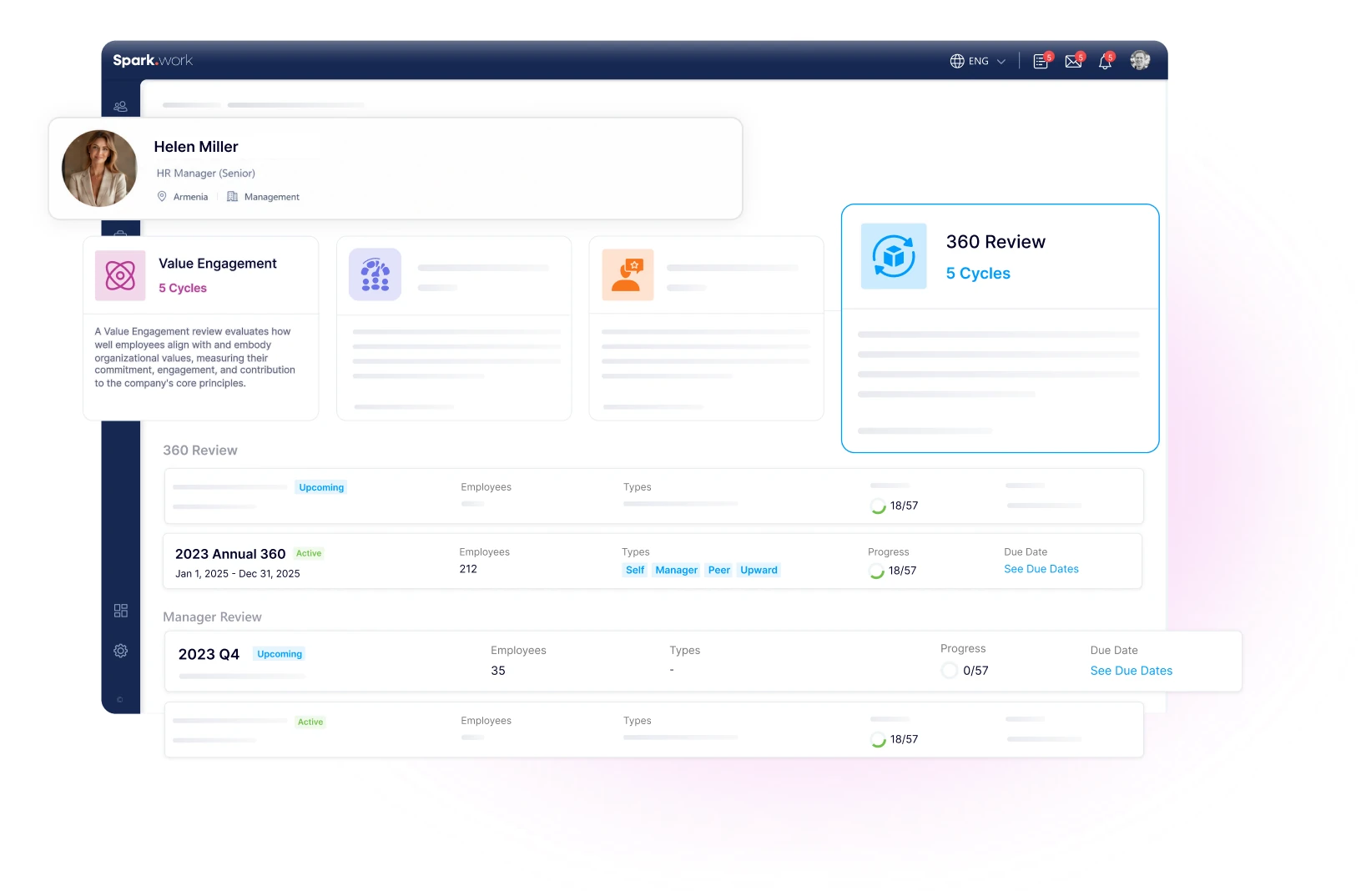Screen dimensions: 1361x896
Task: Select the Value Engagement card title
Action: [218, 264]
